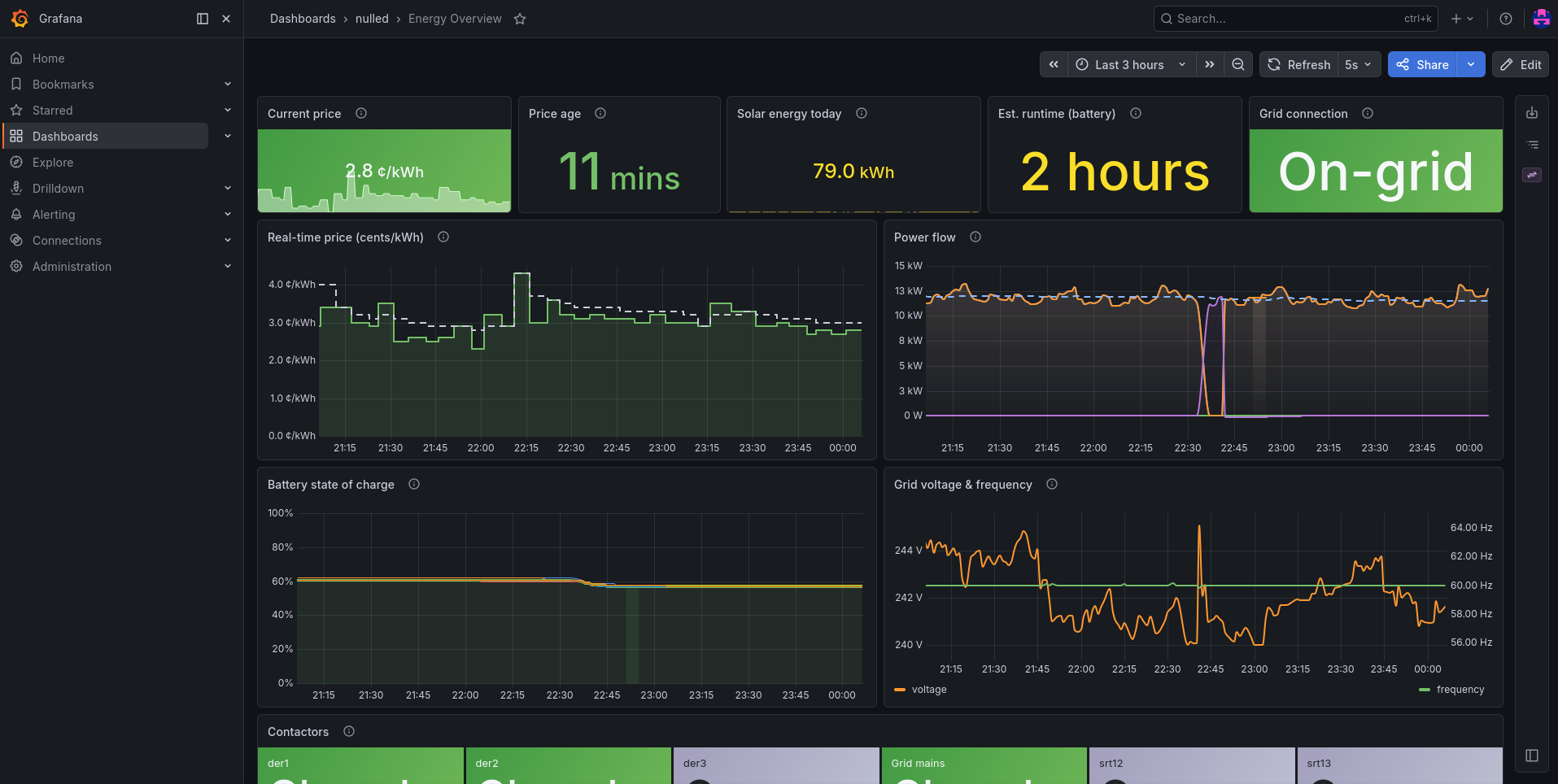Open the outline icon in right rail
The width and height of the screenshot is (1558, 784).
click(1532, 144)
